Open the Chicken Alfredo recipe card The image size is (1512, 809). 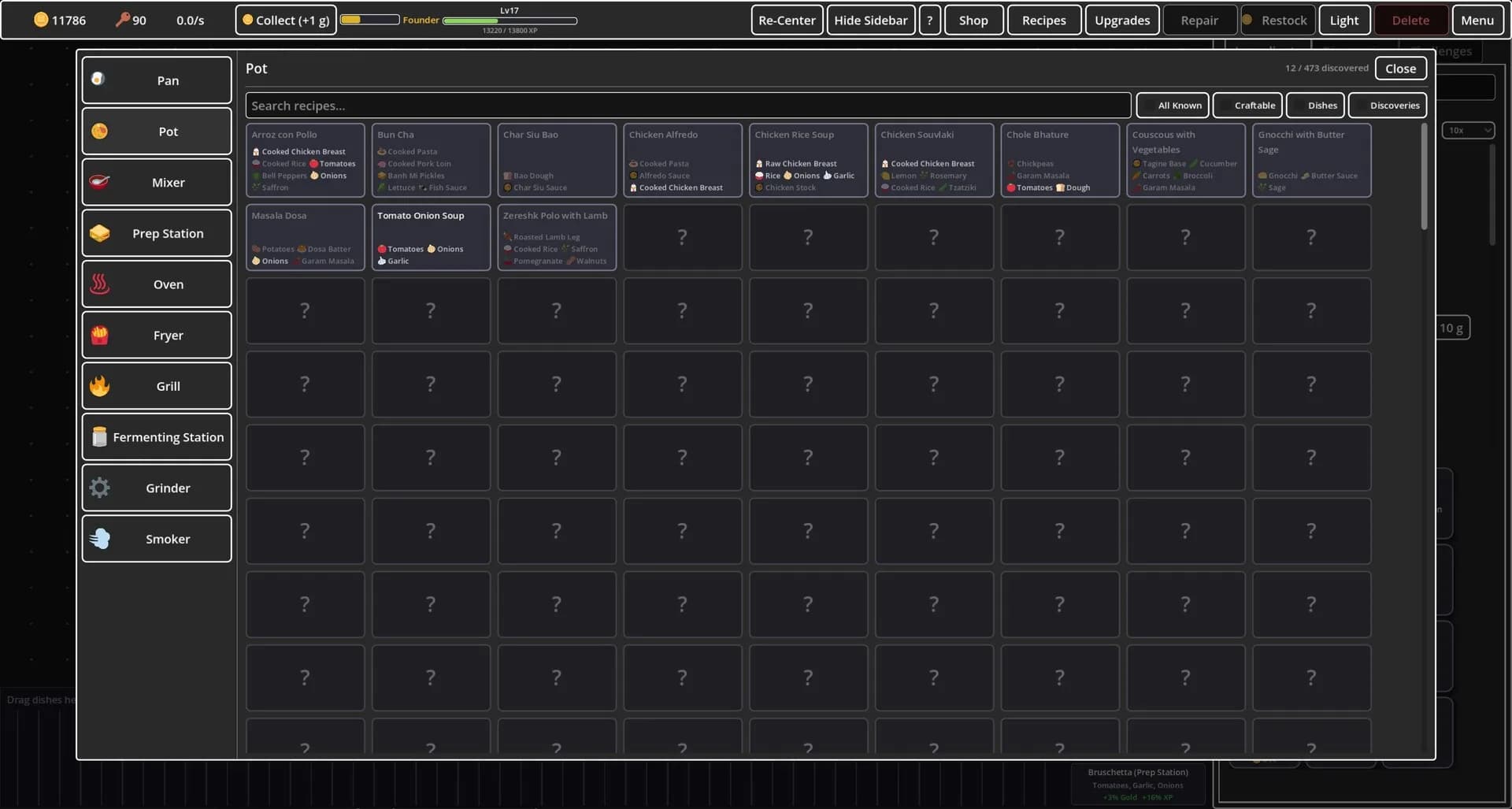[x=683, y=160]
